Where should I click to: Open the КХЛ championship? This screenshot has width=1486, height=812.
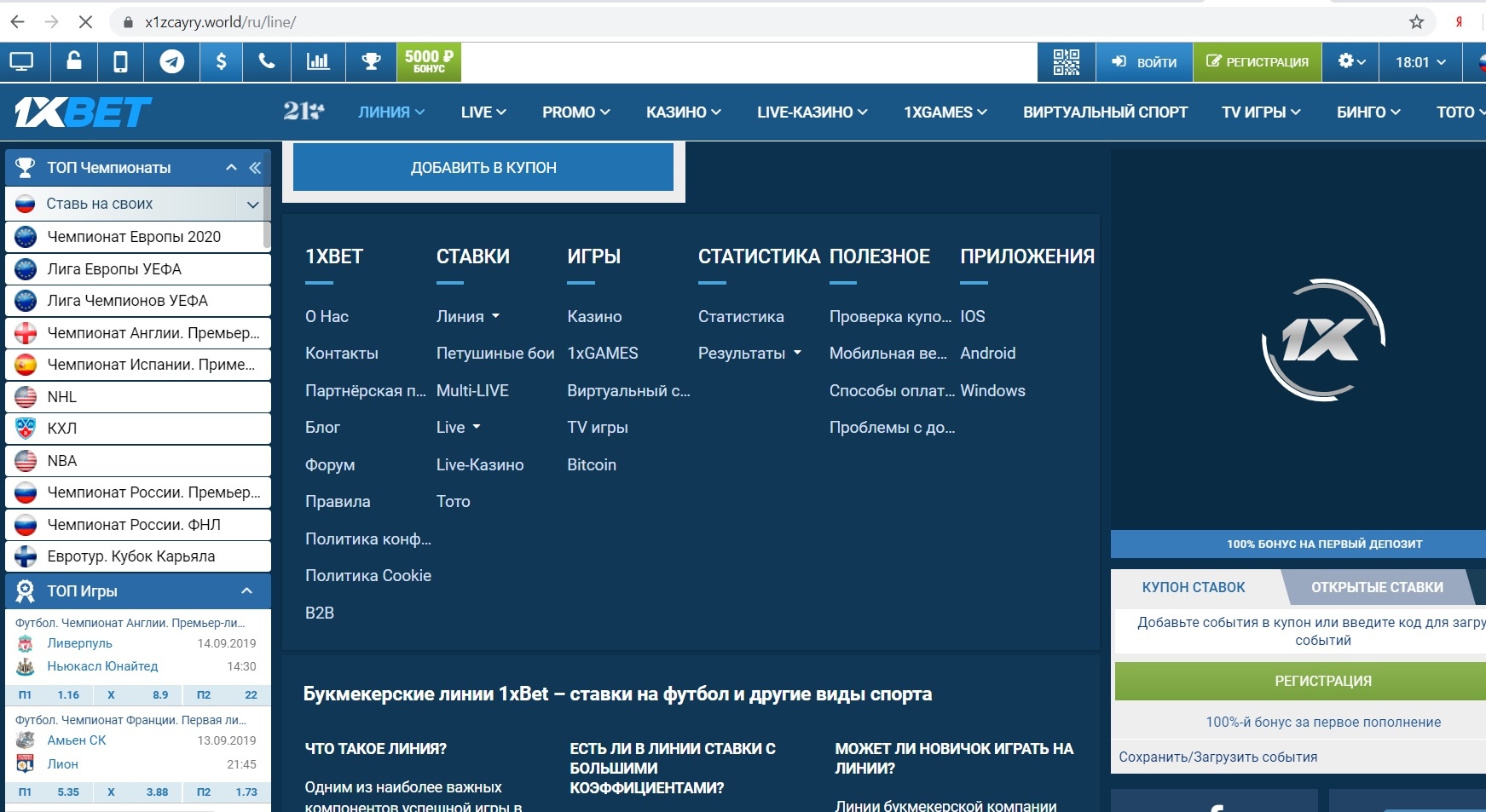click(138, 429)
